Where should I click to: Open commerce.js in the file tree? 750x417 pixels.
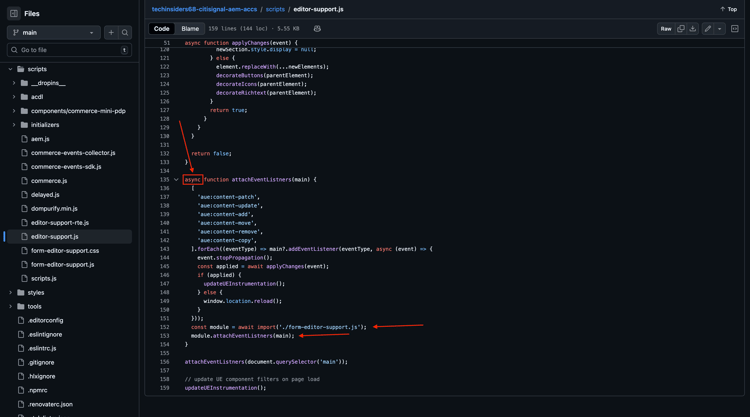pyautogui.click(x=49, y=181)
